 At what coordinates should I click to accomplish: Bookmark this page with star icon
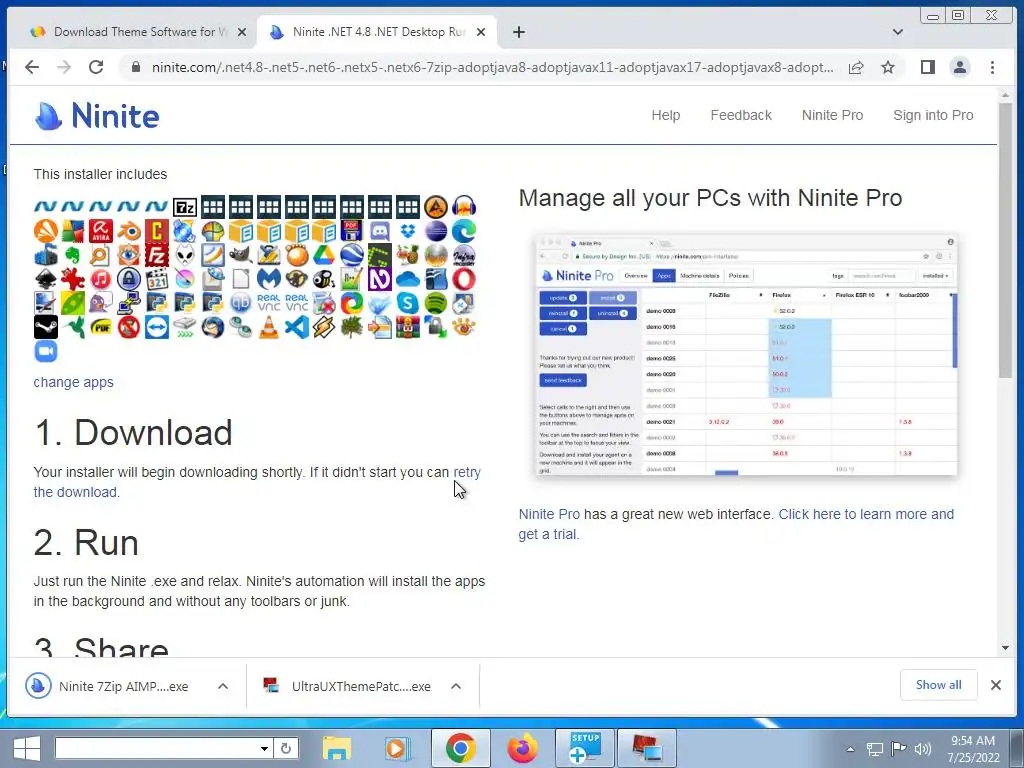click(888, 67)
